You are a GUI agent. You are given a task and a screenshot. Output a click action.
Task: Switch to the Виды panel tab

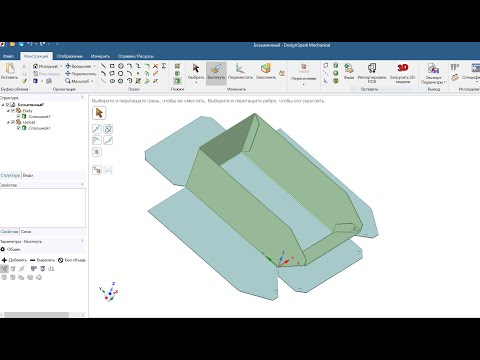[x=28, y=175]
